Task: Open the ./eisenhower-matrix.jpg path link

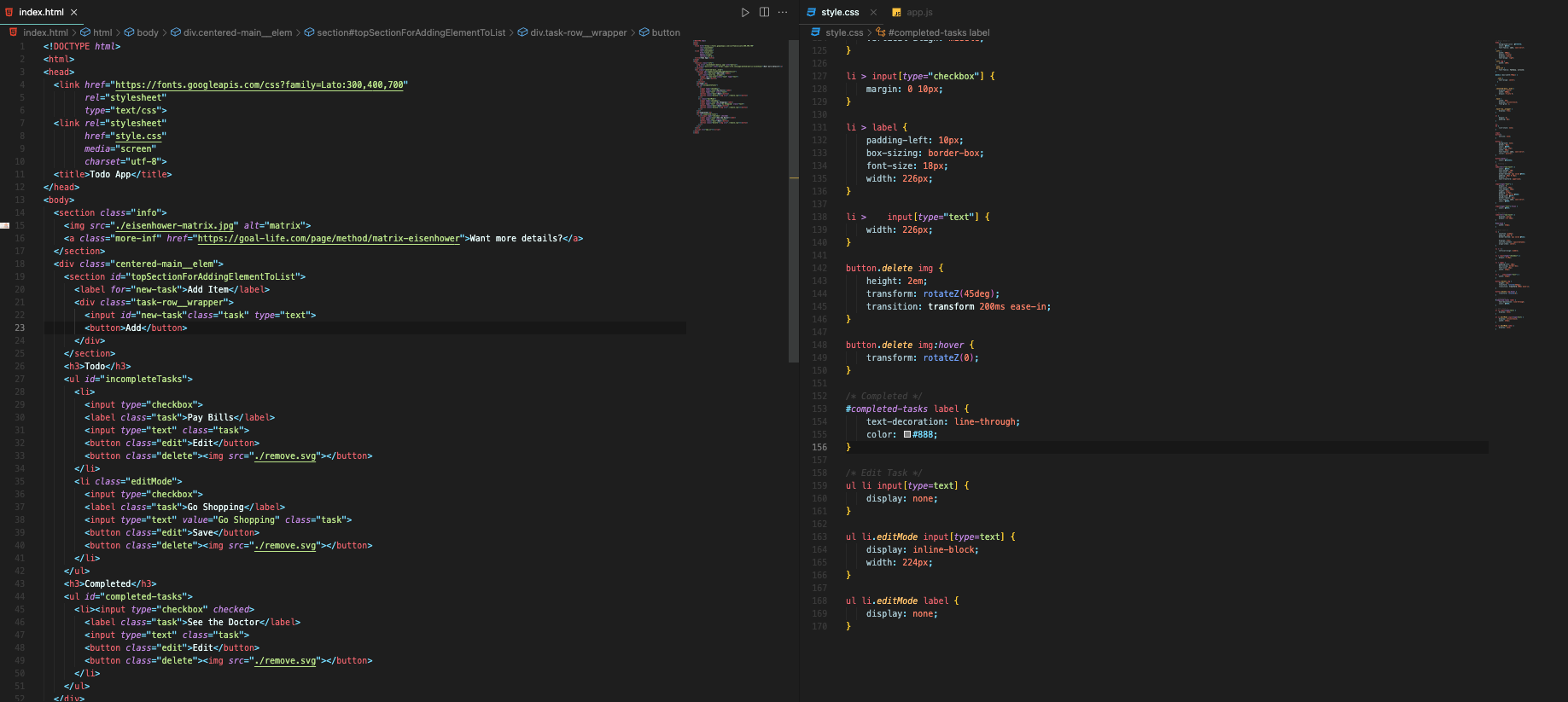Action: tap(174, 225)
